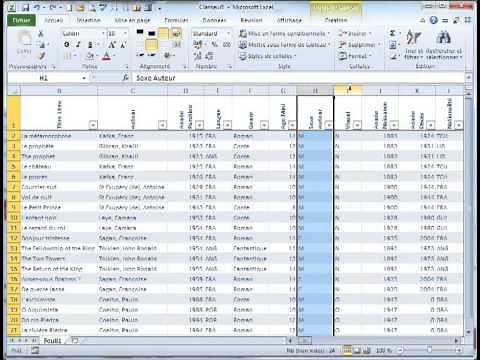Image resolution: width=480 pixels, height=360 pixels.
Task: Click the cell borders icon
Action: 68,56
